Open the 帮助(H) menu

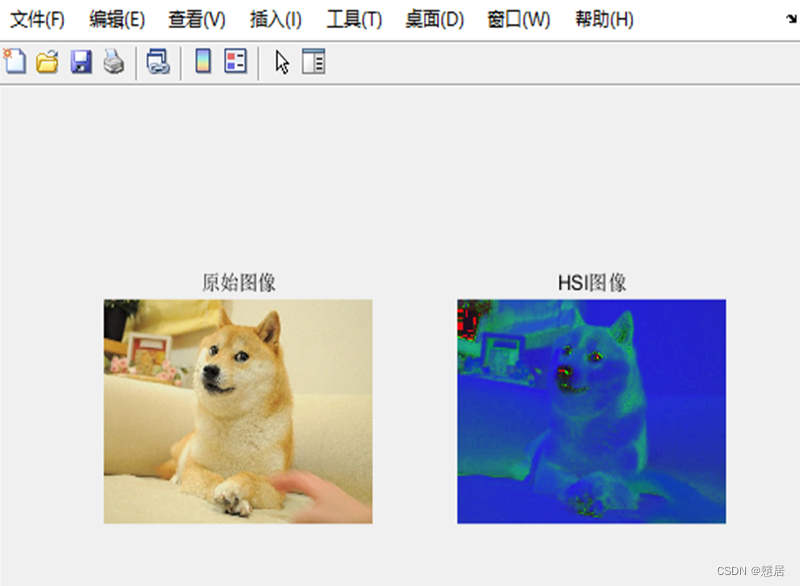click(604, 20)
